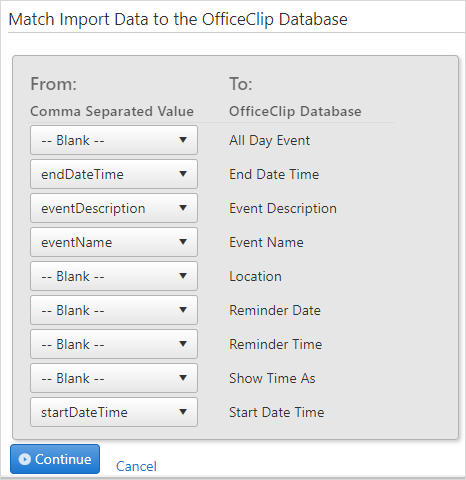This screenshot has height=480, width=466.
Task: Open the dropdown for Reminder Time
Action: 114,344
